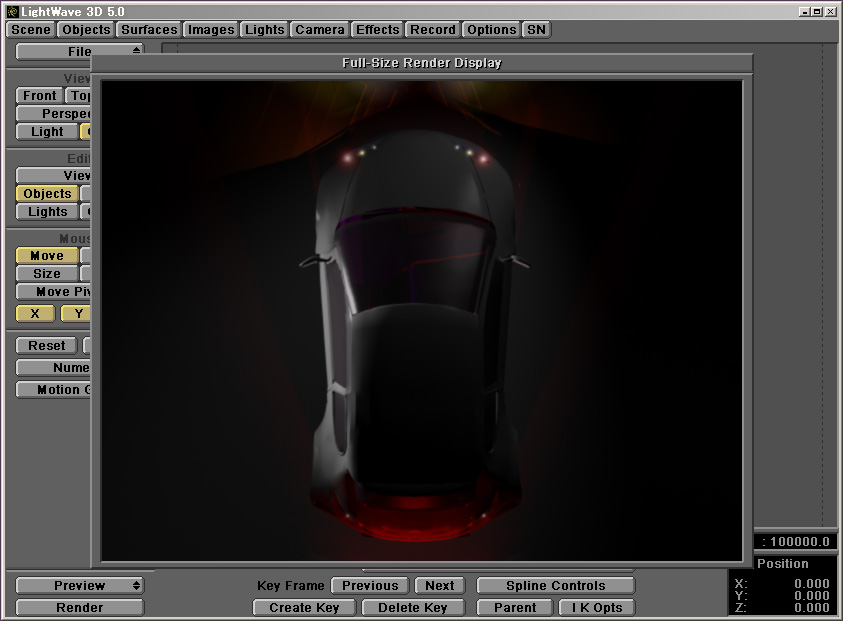Go to Next key frame

tap(439, 586)
